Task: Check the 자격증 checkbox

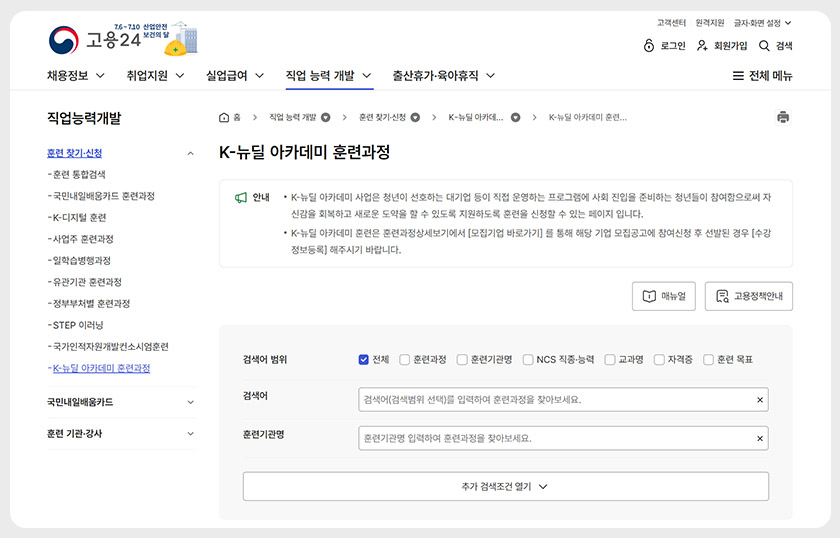Action: point(659,360)
